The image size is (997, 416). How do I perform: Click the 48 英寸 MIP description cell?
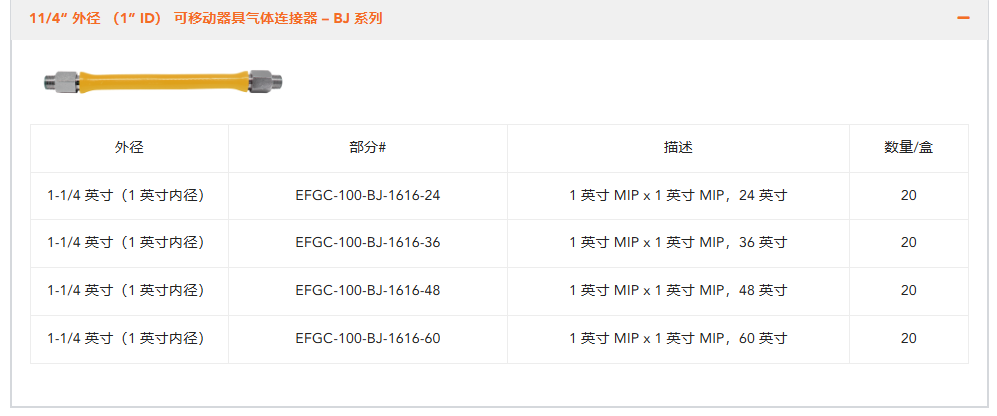678,291
